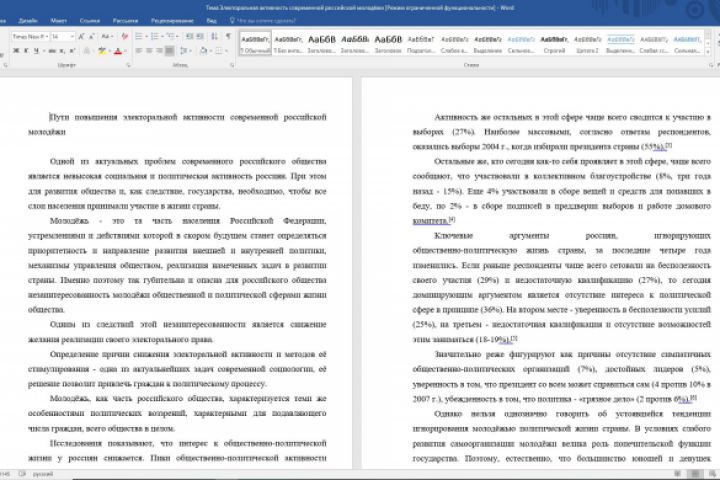Switch to Web Layout view in status bar
This screenshot has width=720, height=480.
tap(712, 474)
